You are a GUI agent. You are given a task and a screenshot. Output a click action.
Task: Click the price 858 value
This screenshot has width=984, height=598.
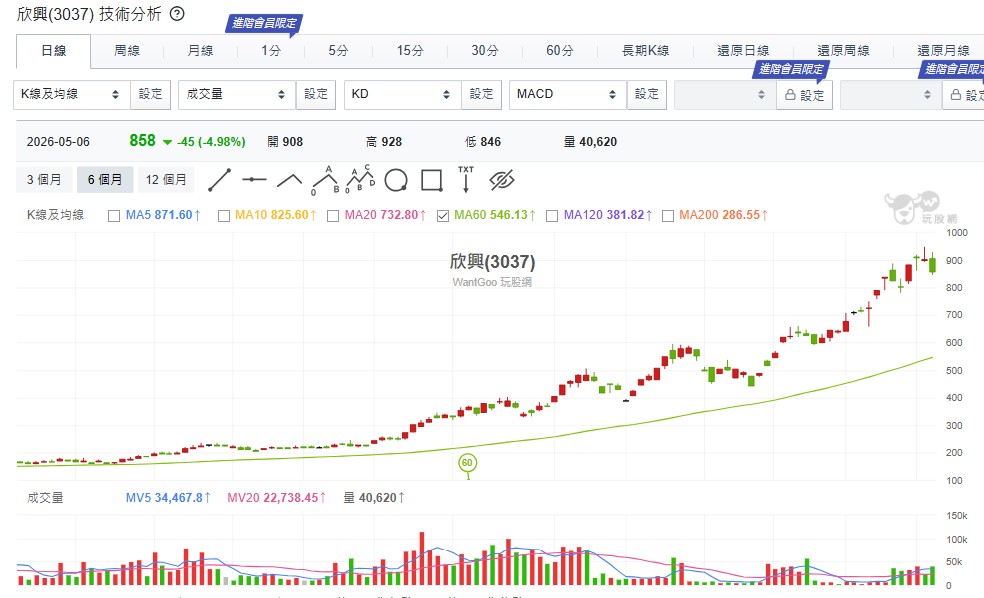pyautogui.click(x=142, y=141)
